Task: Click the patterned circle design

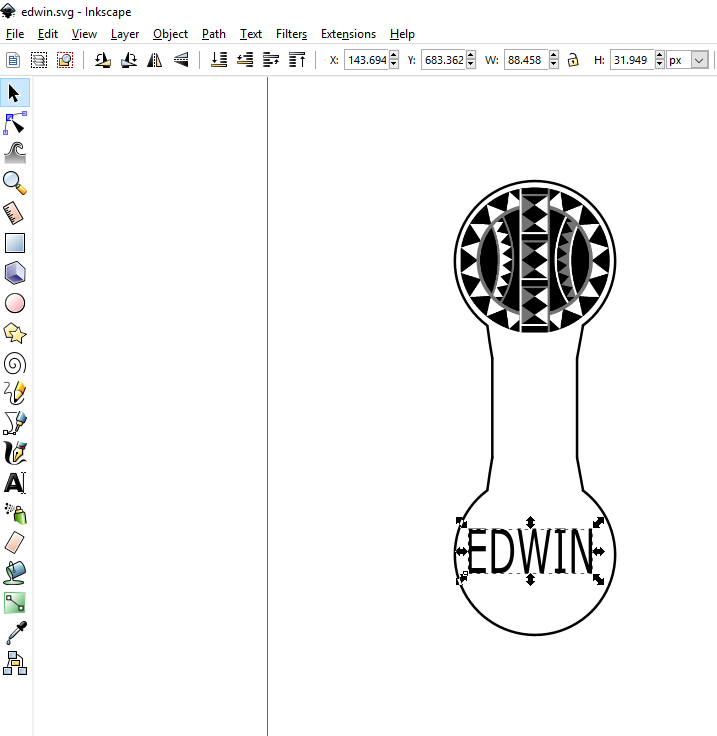Action: point(535,260)
